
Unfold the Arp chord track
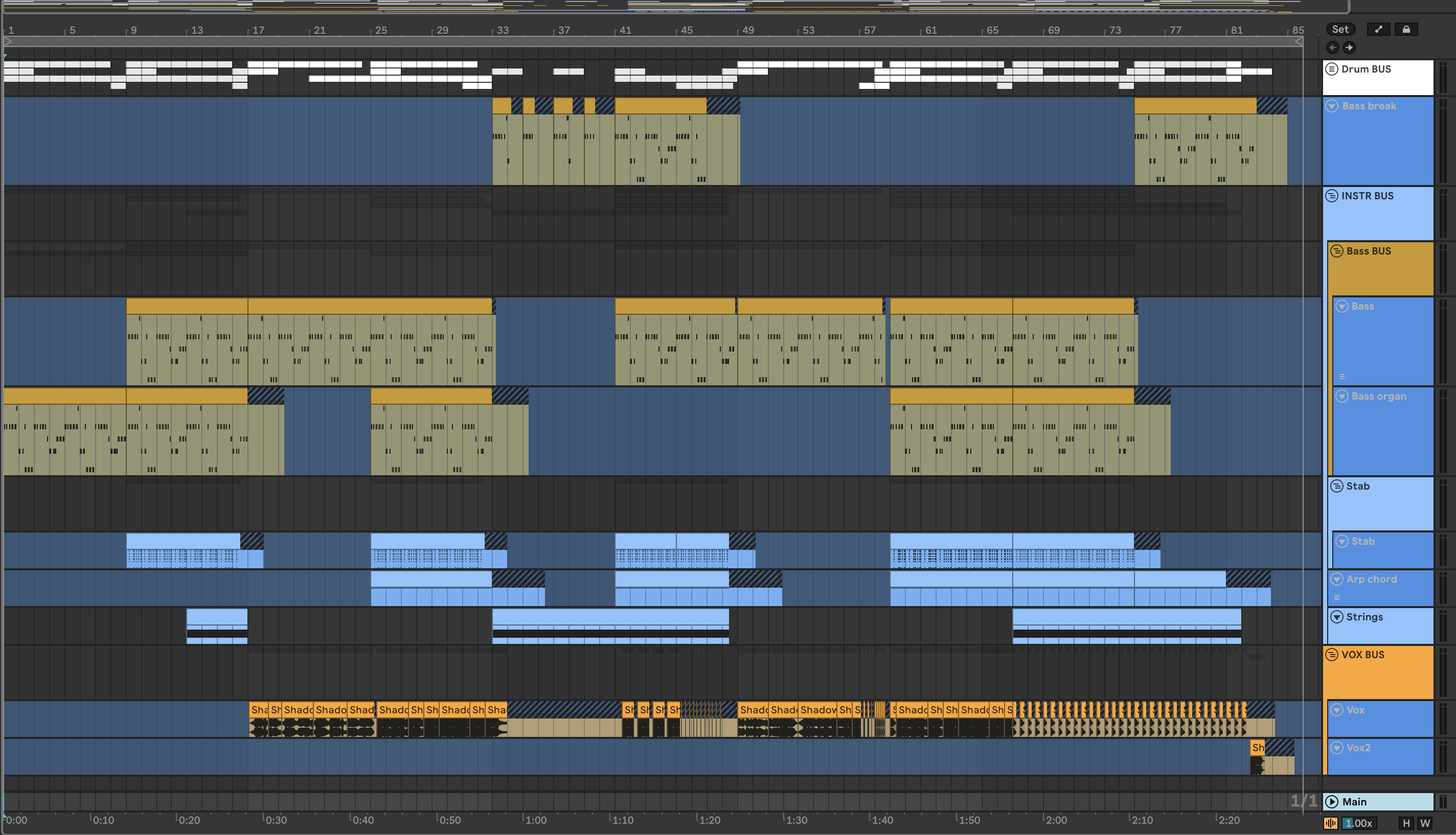pos(1337,579)
